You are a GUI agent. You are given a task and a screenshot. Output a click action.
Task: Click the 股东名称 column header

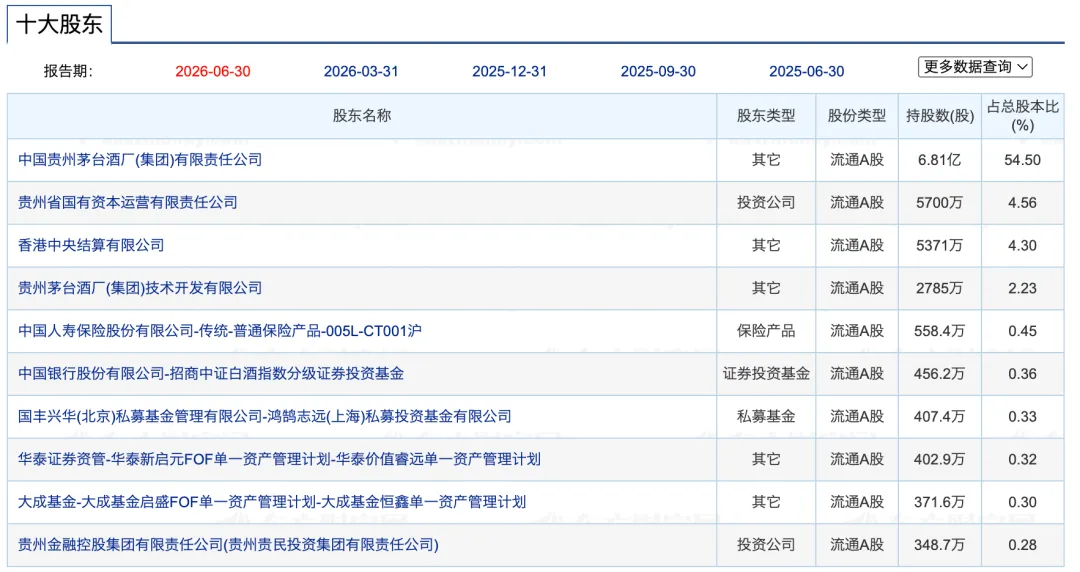[x=362, y=116]
